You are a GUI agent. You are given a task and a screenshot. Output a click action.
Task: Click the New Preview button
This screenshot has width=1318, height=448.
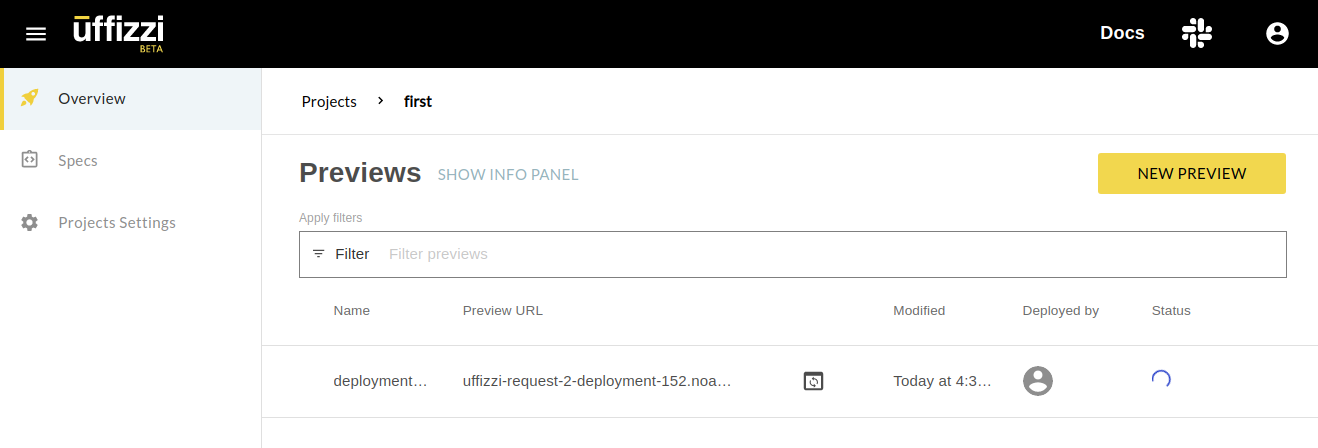(1192, 174)
